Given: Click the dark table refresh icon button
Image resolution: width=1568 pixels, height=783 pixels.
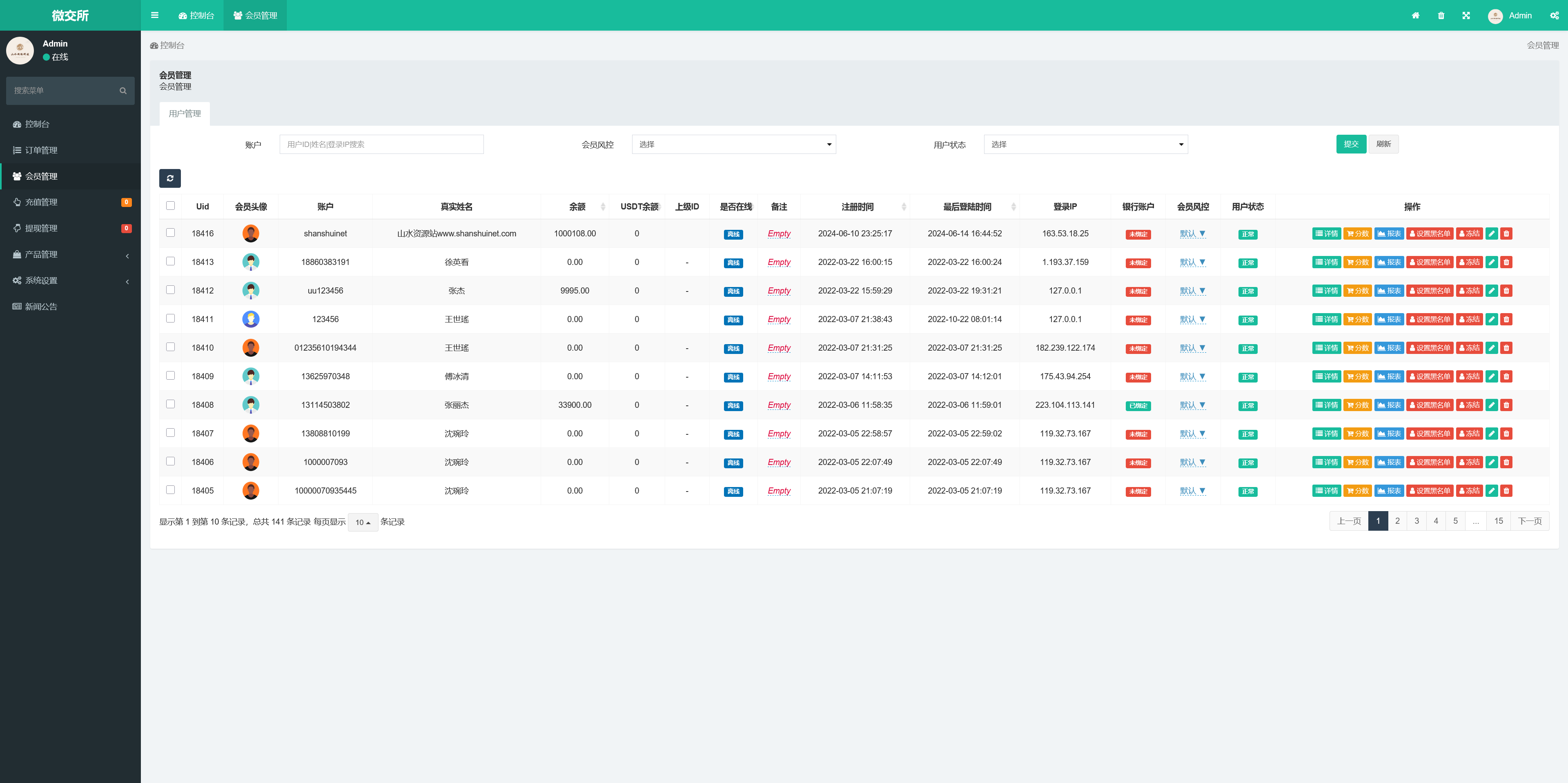Looking at the screenshot, I should 170,178.
